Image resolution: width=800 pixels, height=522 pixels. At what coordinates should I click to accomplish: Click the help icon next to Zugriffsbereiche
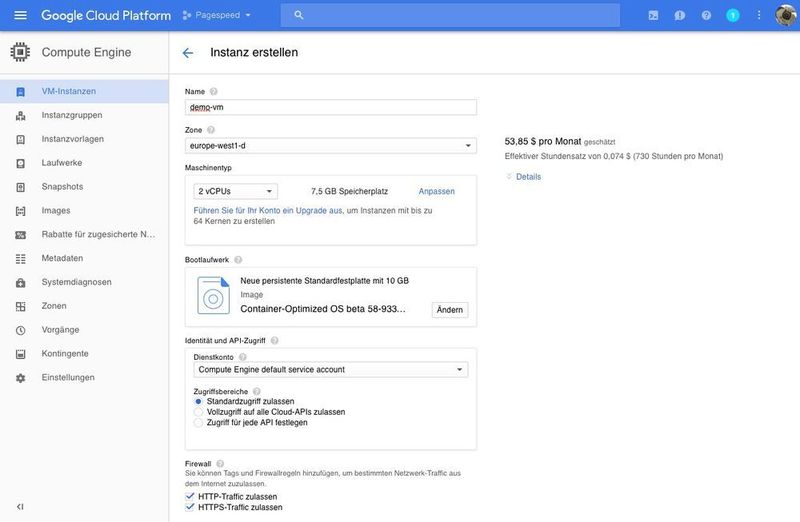click(257, 391)
